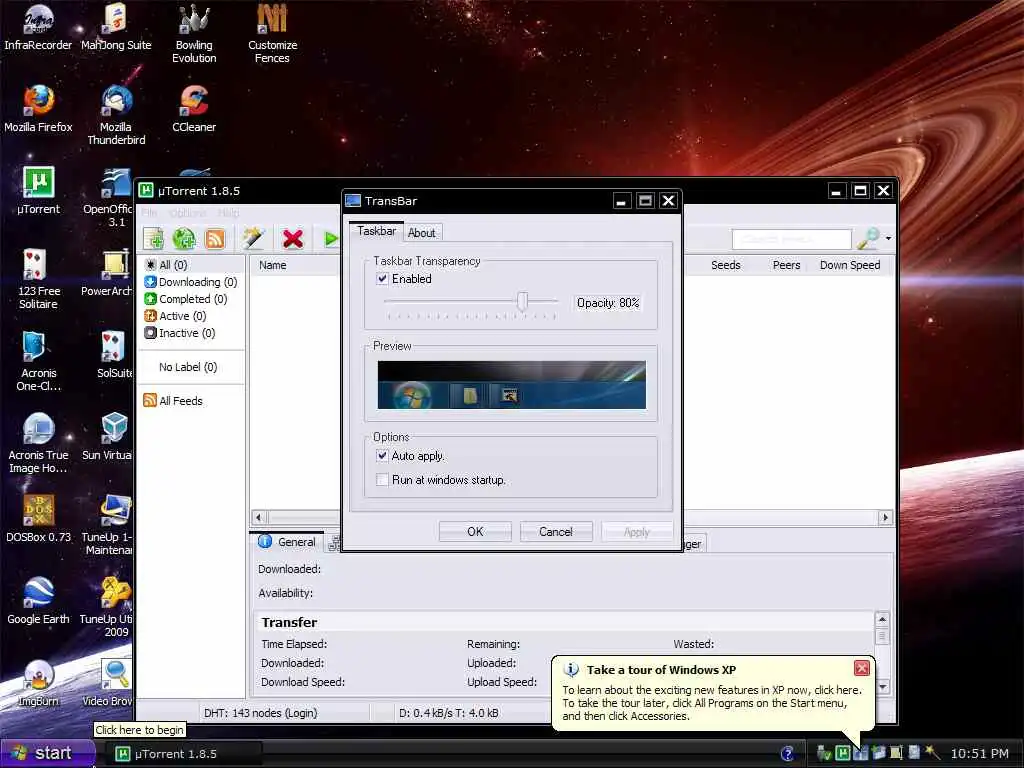The image size is (1024, 768).
Task: Open Acronis True Image Home desktop icon
Action: point(38,443)
